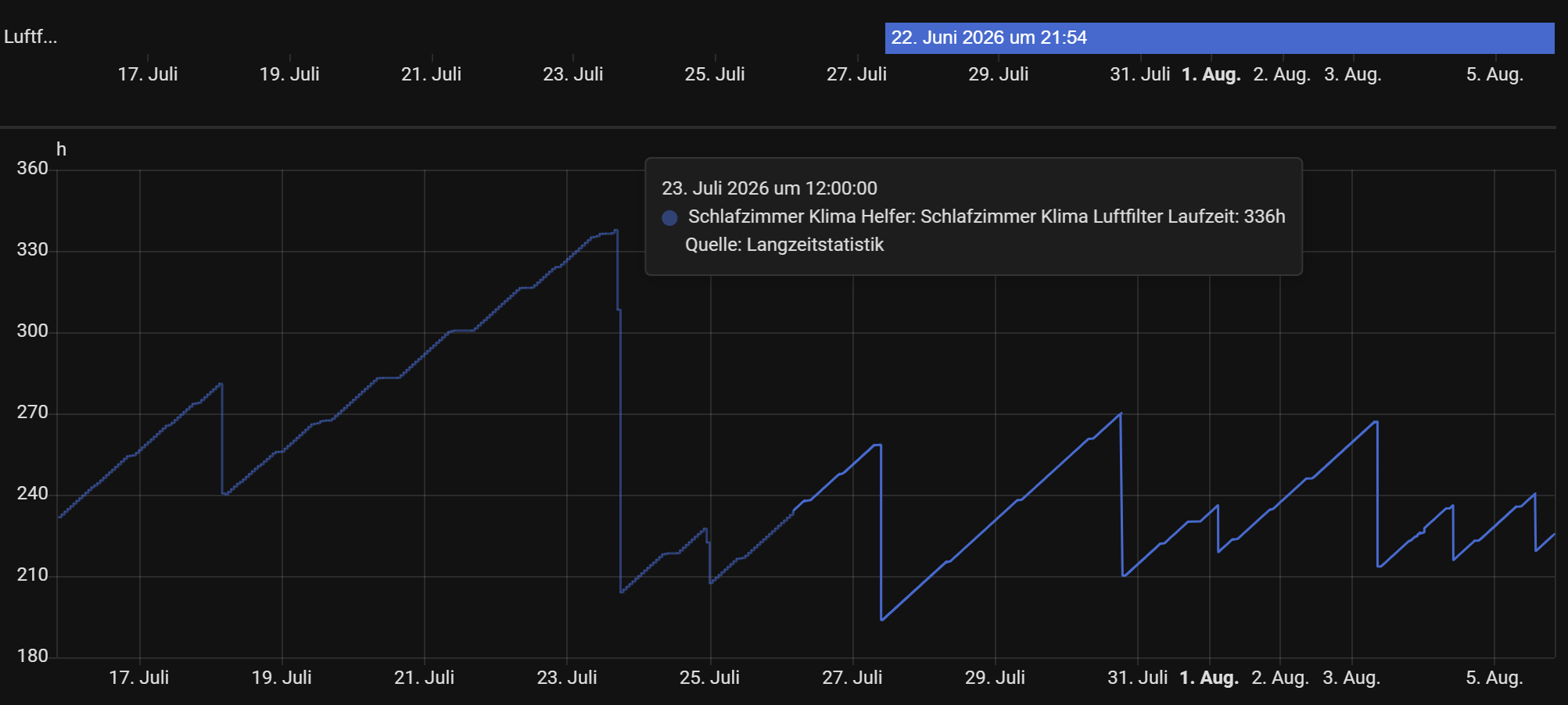
Task: Click the graph peak near 336h on 23. Juli
Action: tap(616, 231)
